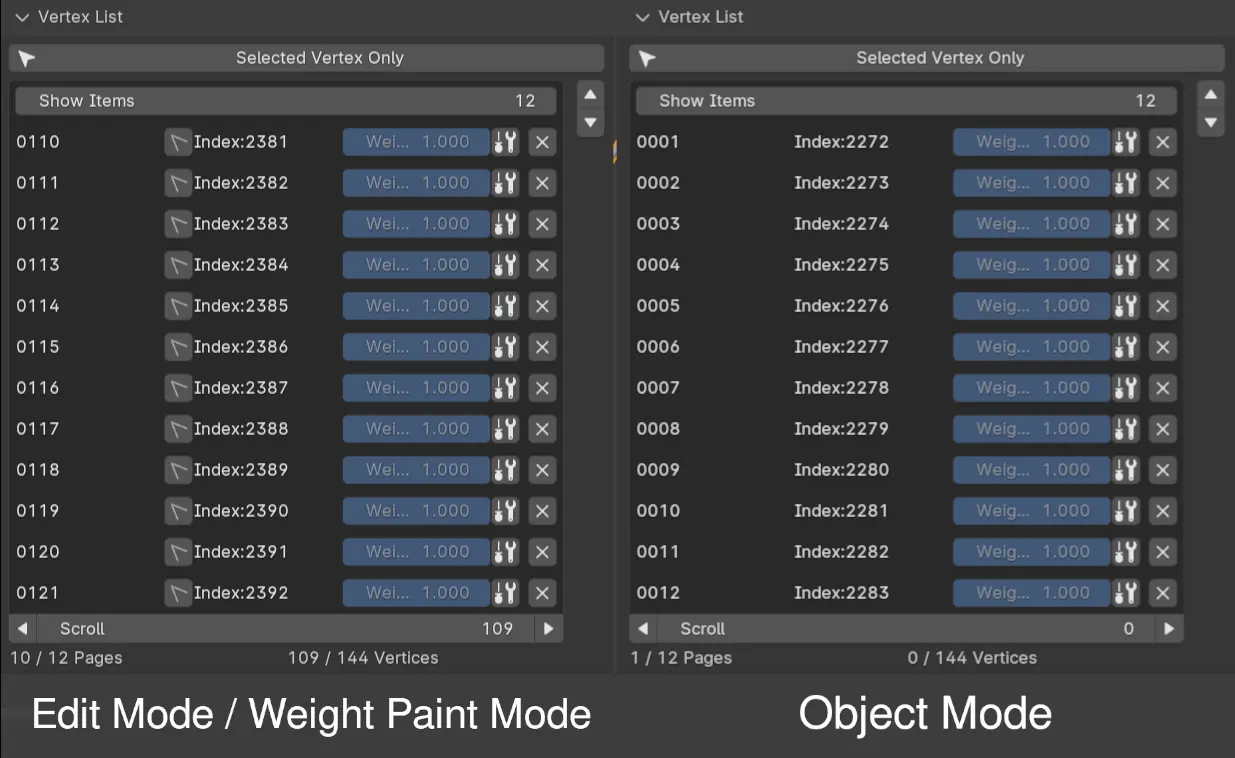The width and height of the screenshot is (1235, 758).
Task: Remove vertex Index:2279 with X button
Action: 1162,429
